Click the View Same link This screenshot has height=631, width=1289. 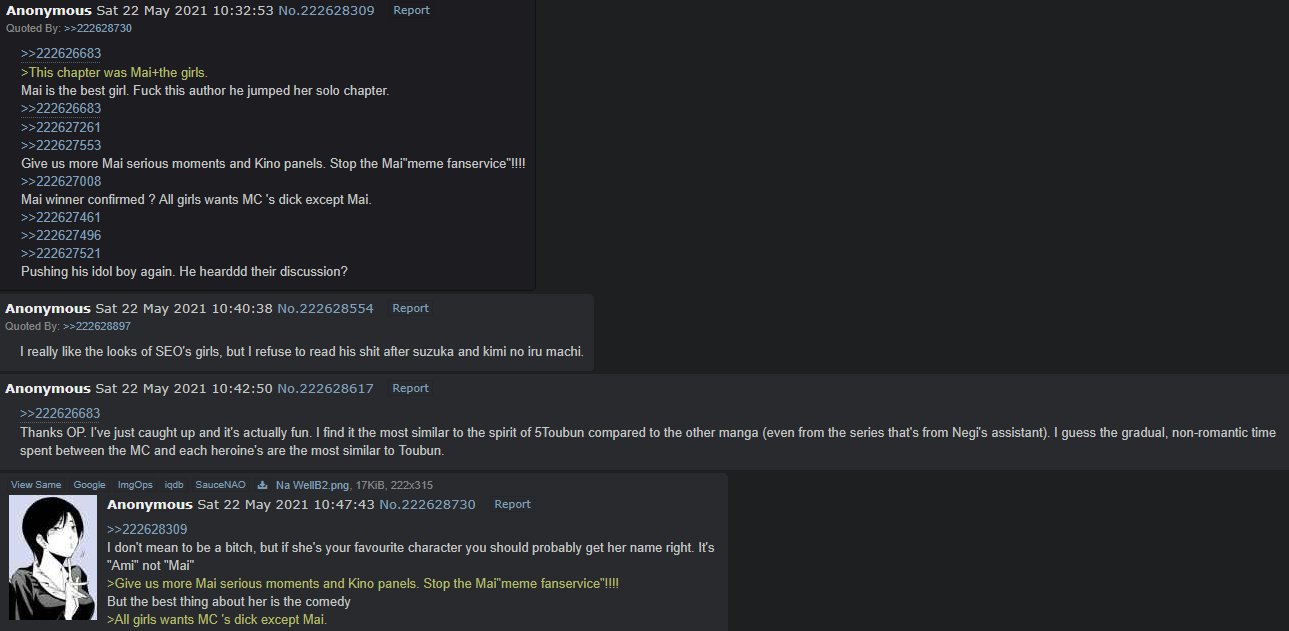click(x=36, y=485)
